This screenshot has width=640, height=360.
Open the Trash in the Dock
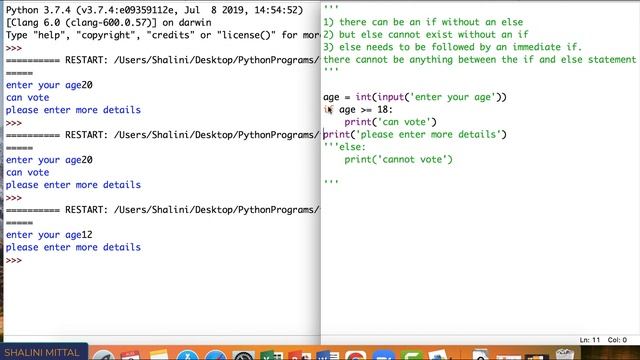pyautogui.click(x=565, y=354)
